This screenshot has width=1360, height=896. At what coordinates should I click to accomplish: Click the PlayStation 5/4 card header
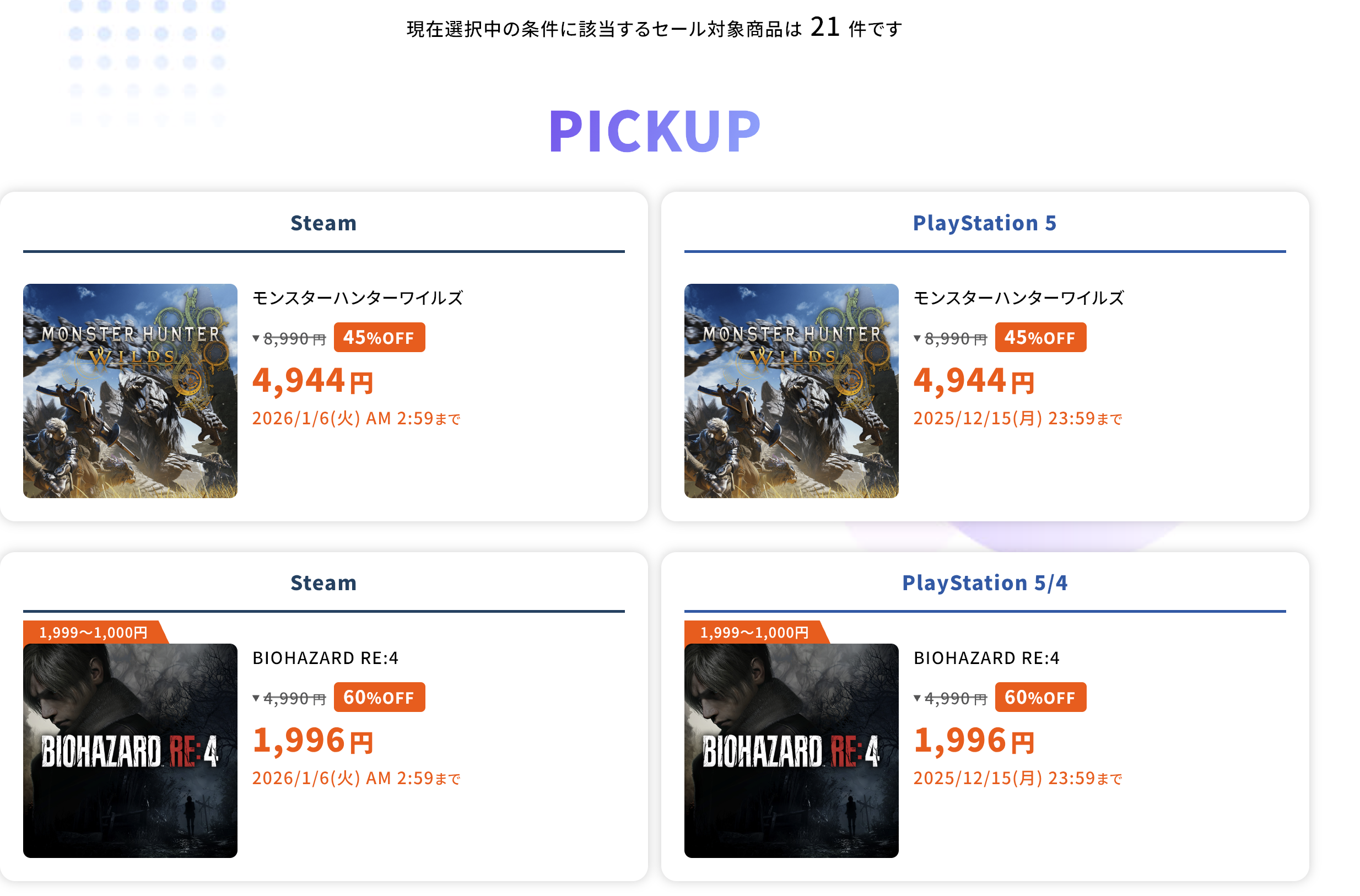[984, 583]
